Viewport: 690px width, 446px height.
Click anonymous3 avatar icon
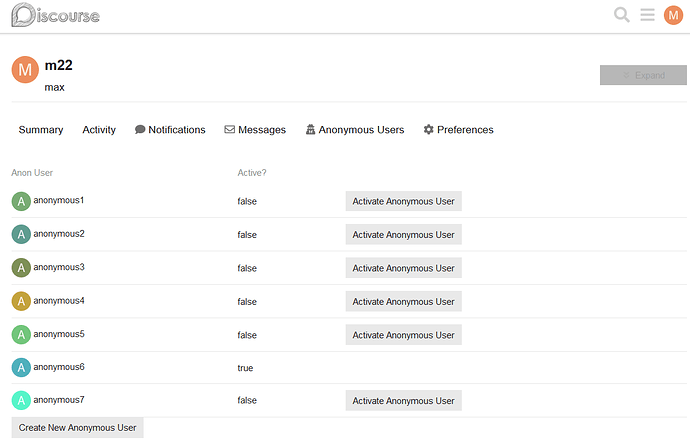pyautogui.click(x=21, y=268)
